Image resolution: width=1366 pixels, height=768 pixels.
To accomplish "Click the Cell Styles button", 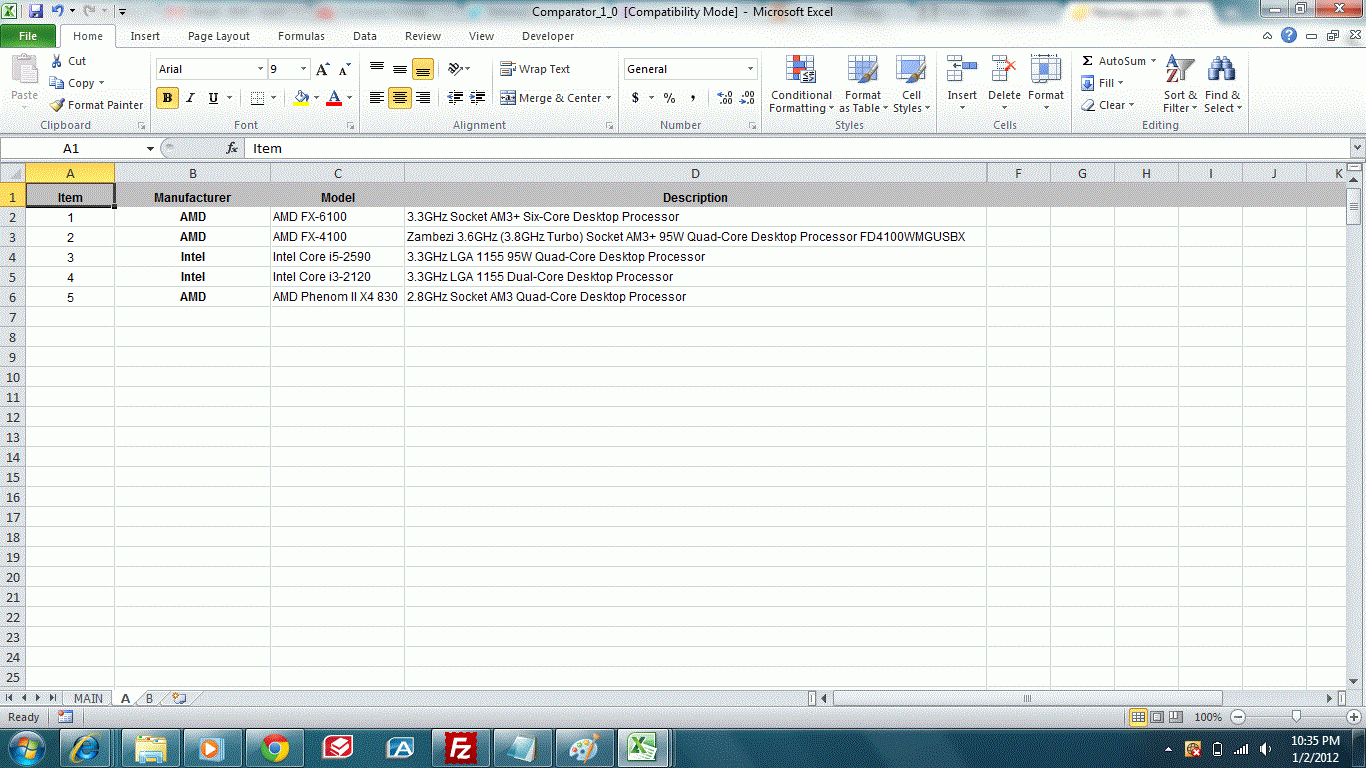I will pyautogui.click(x=911, y=85).
